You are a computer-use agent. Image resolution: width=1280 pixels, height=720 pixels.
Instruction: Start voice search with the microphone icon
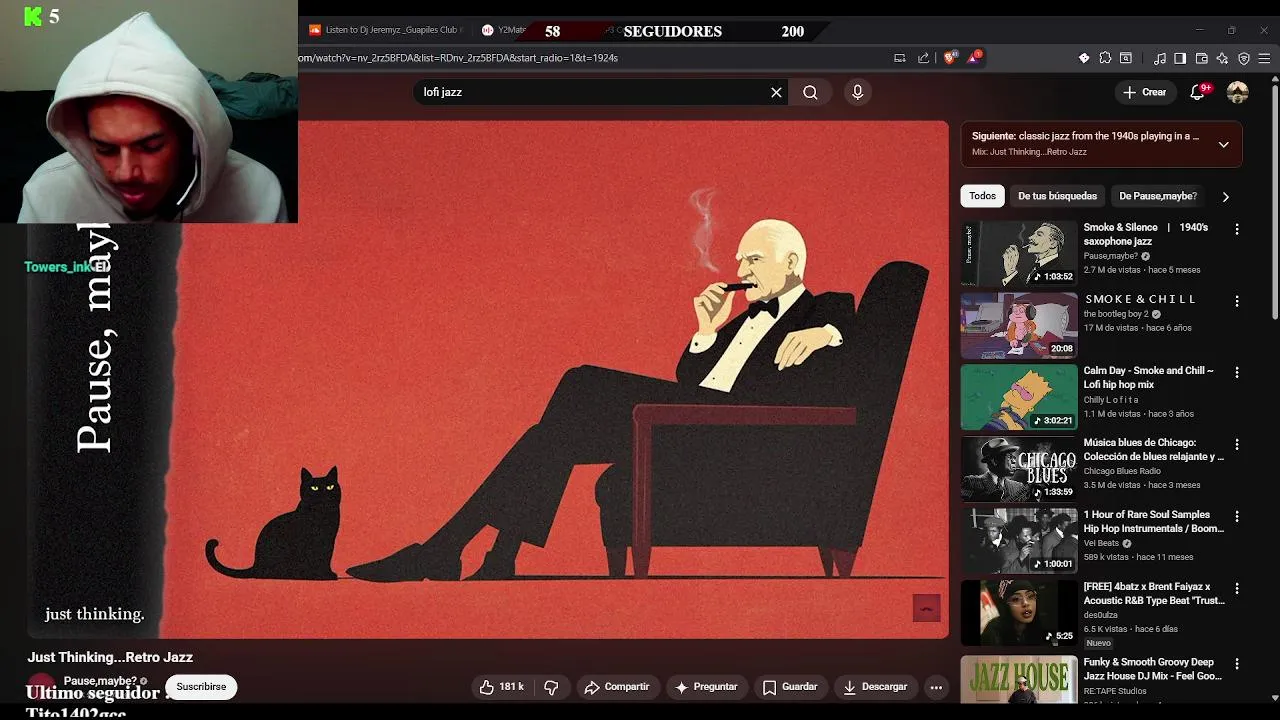pyautogui.click(x=857, y=92)
